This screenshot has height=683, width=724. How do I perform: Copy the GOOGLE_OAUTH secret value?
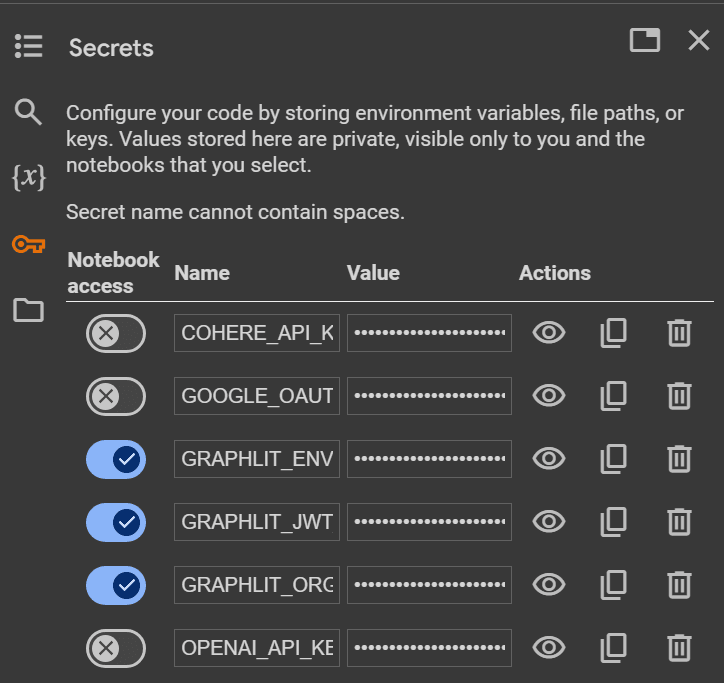coord(613,396)
